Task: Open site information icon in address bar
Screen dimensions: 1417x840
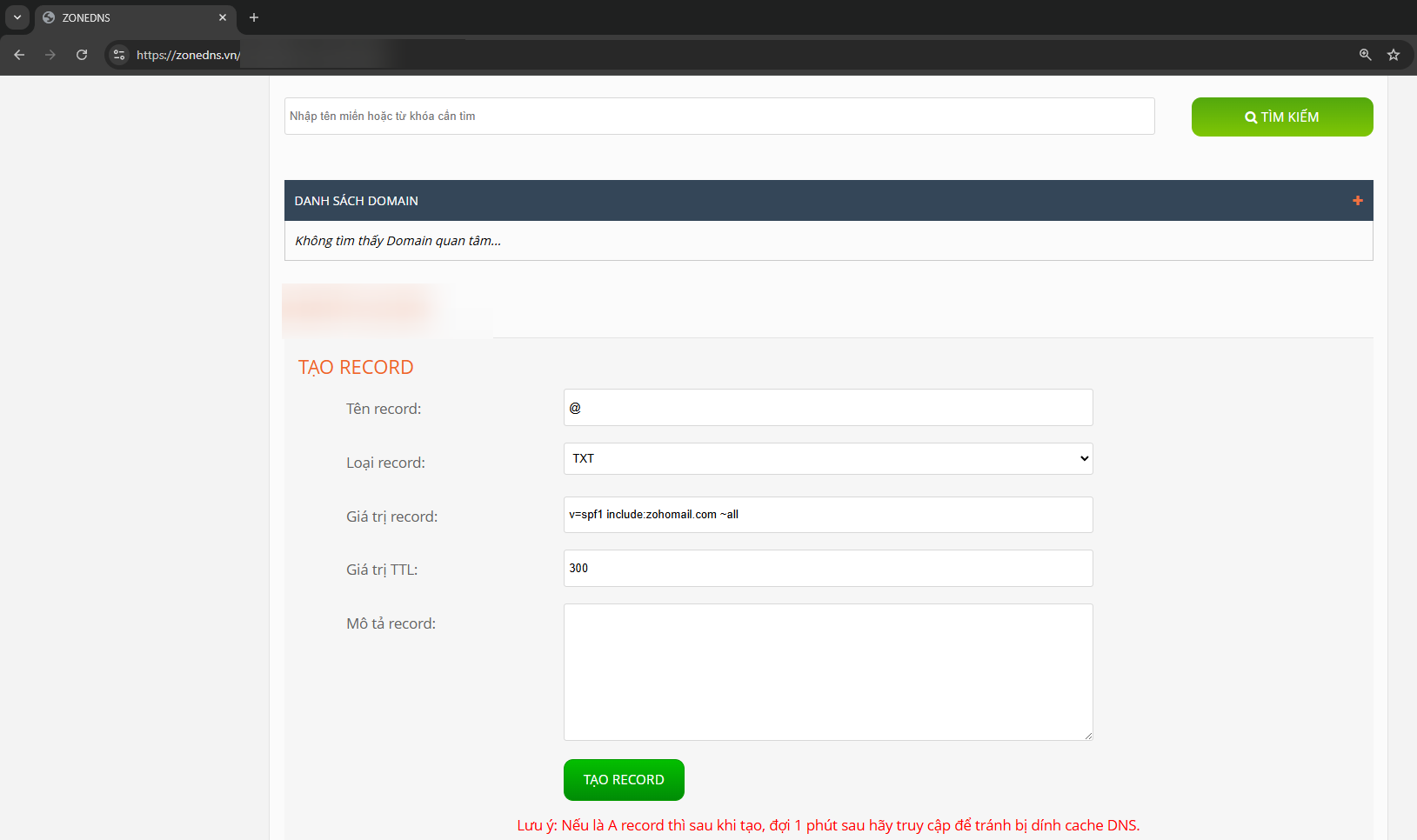Action: tap(119, 55)
